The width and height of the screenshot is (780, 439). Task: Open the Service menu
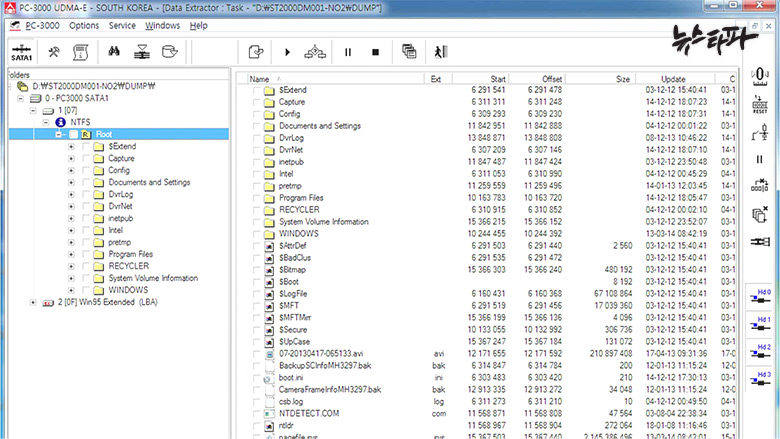click(x=122, y=25)
